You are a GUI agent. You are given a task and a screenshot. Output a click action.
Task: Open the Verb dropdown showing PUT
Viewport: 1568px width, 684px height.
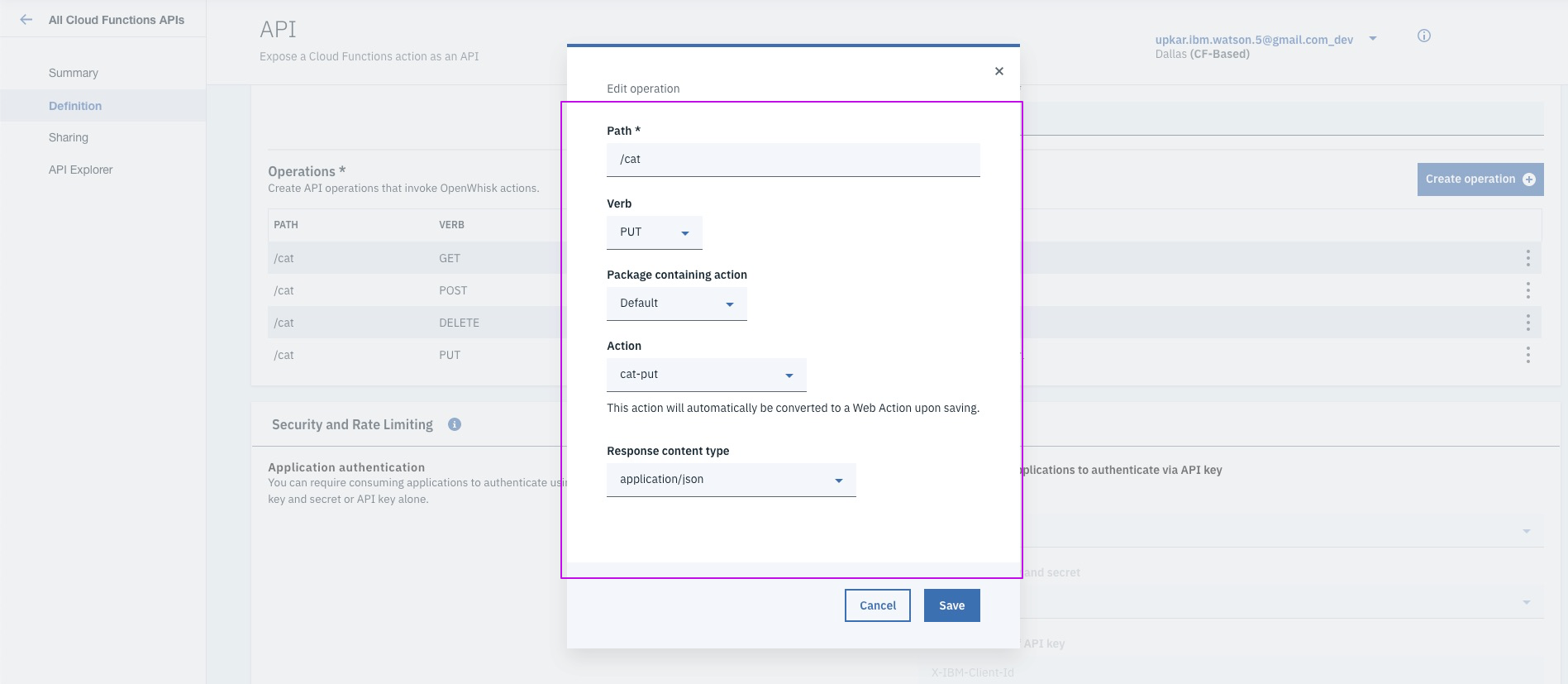click(655, 232)
